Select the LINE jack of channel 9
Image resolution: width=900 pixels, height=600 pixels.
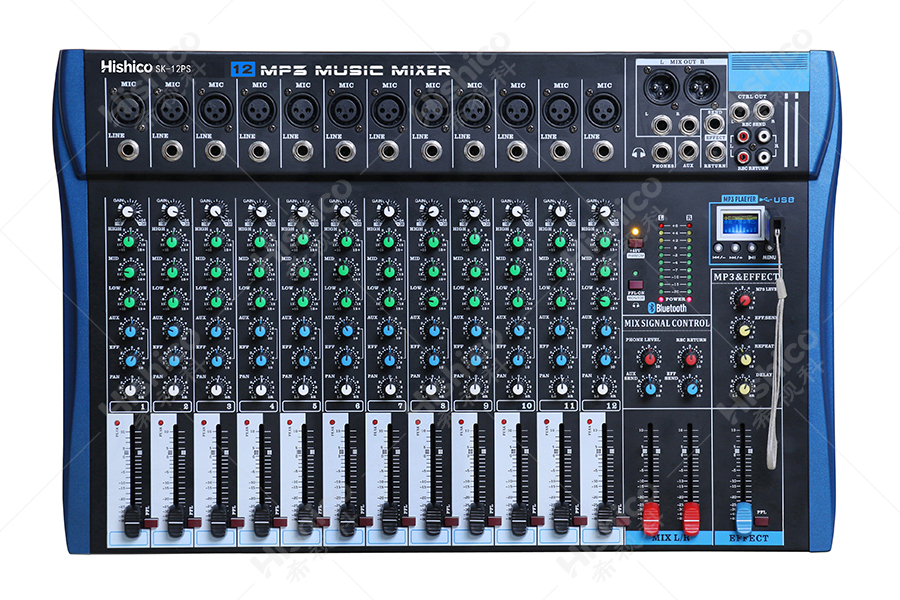click(x=474, y=151)
